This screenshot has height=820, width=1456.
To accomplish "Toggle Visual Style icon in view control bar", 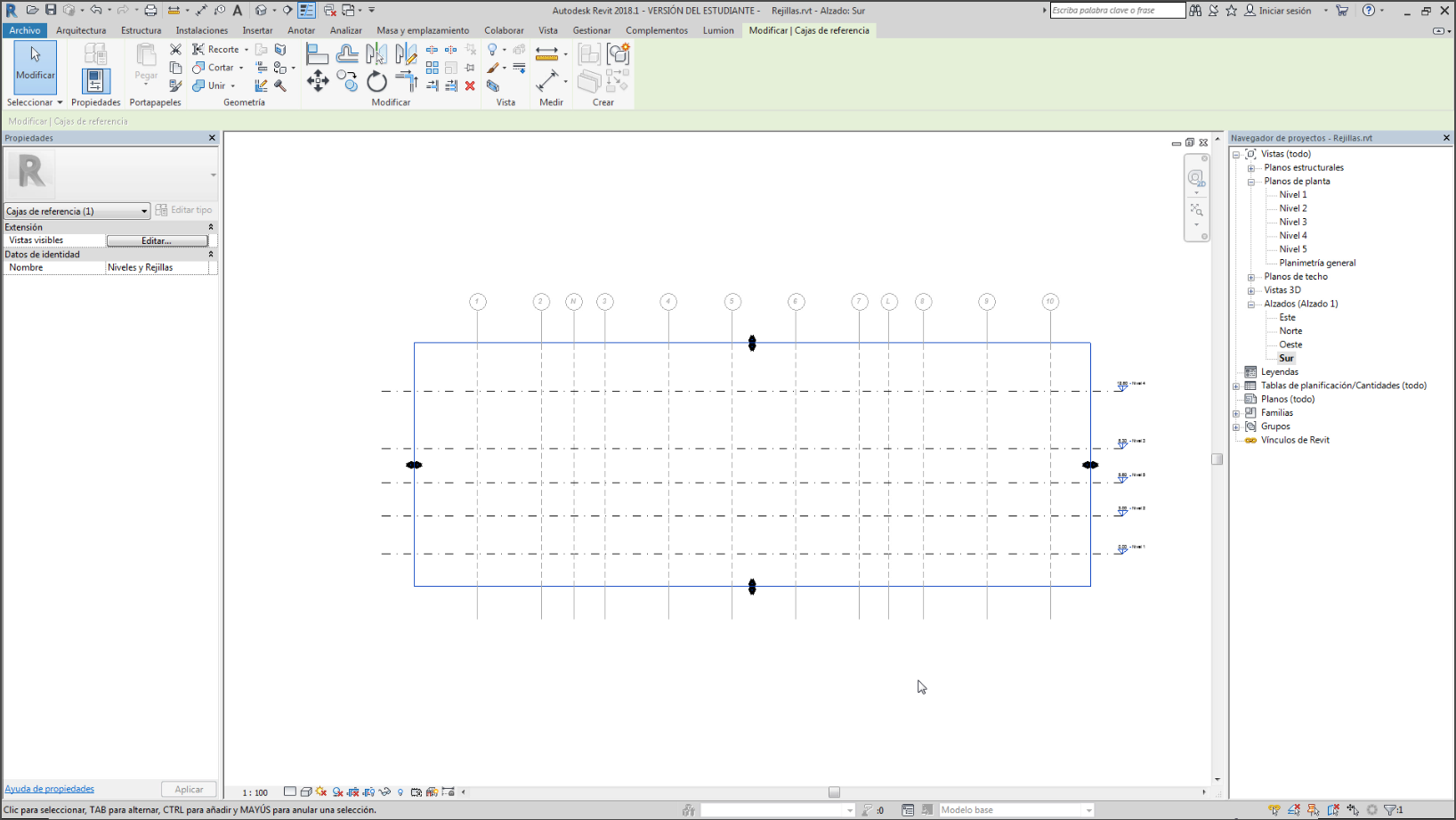I will [x=306, y=792].
